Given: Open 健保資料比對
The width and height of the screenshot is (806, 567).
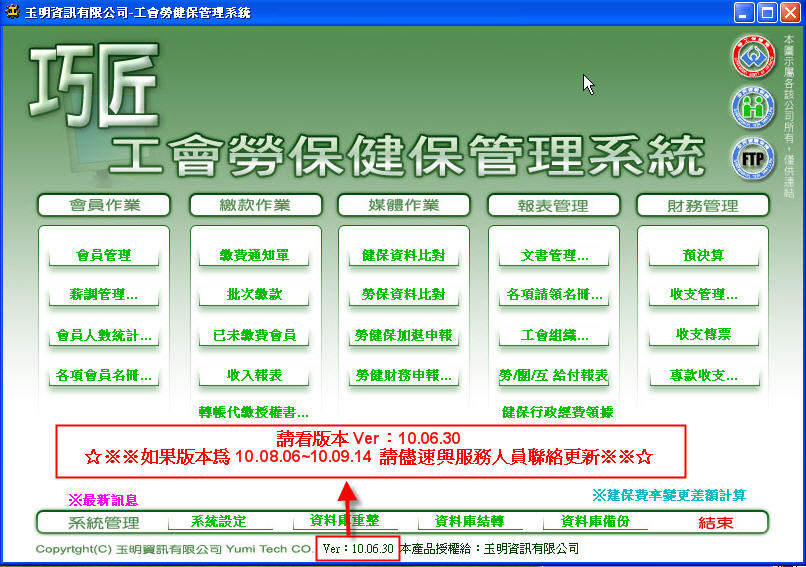Looking at the screenshot, I should [404, 255].
